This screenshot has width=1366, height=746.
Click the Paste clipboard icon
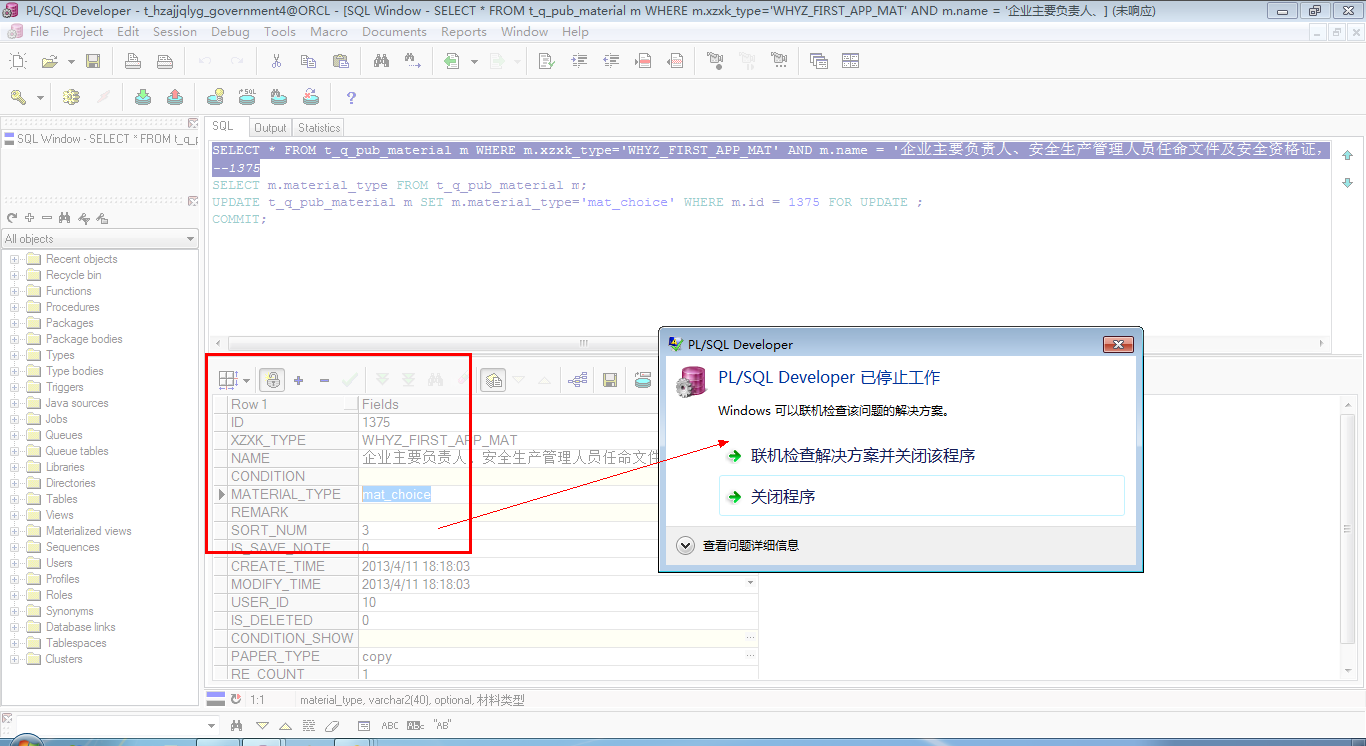pos(340,61)
